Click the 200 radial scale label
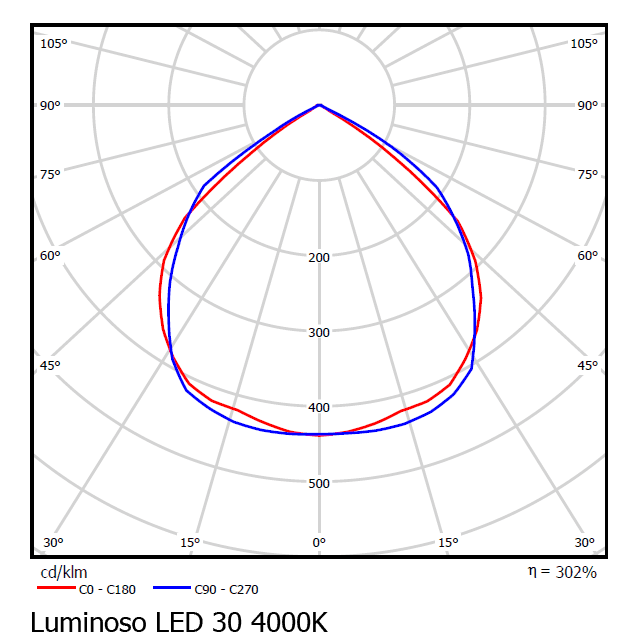 (319, 258)
